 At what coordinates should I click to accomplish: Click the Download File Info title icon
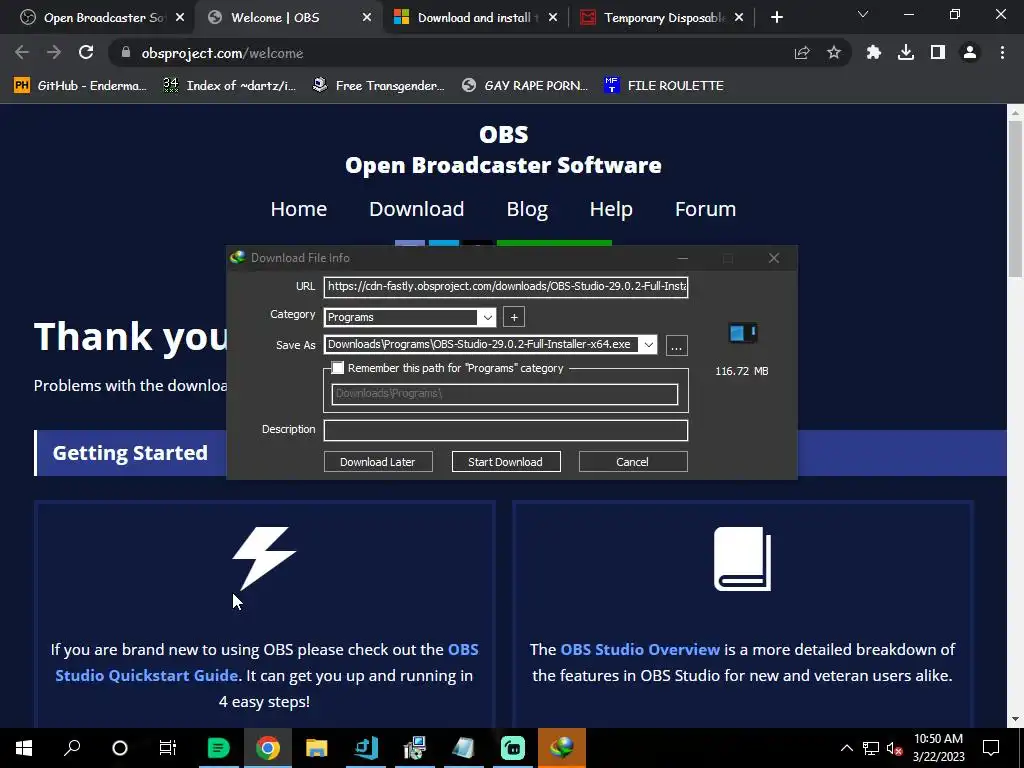coord(238,258)
